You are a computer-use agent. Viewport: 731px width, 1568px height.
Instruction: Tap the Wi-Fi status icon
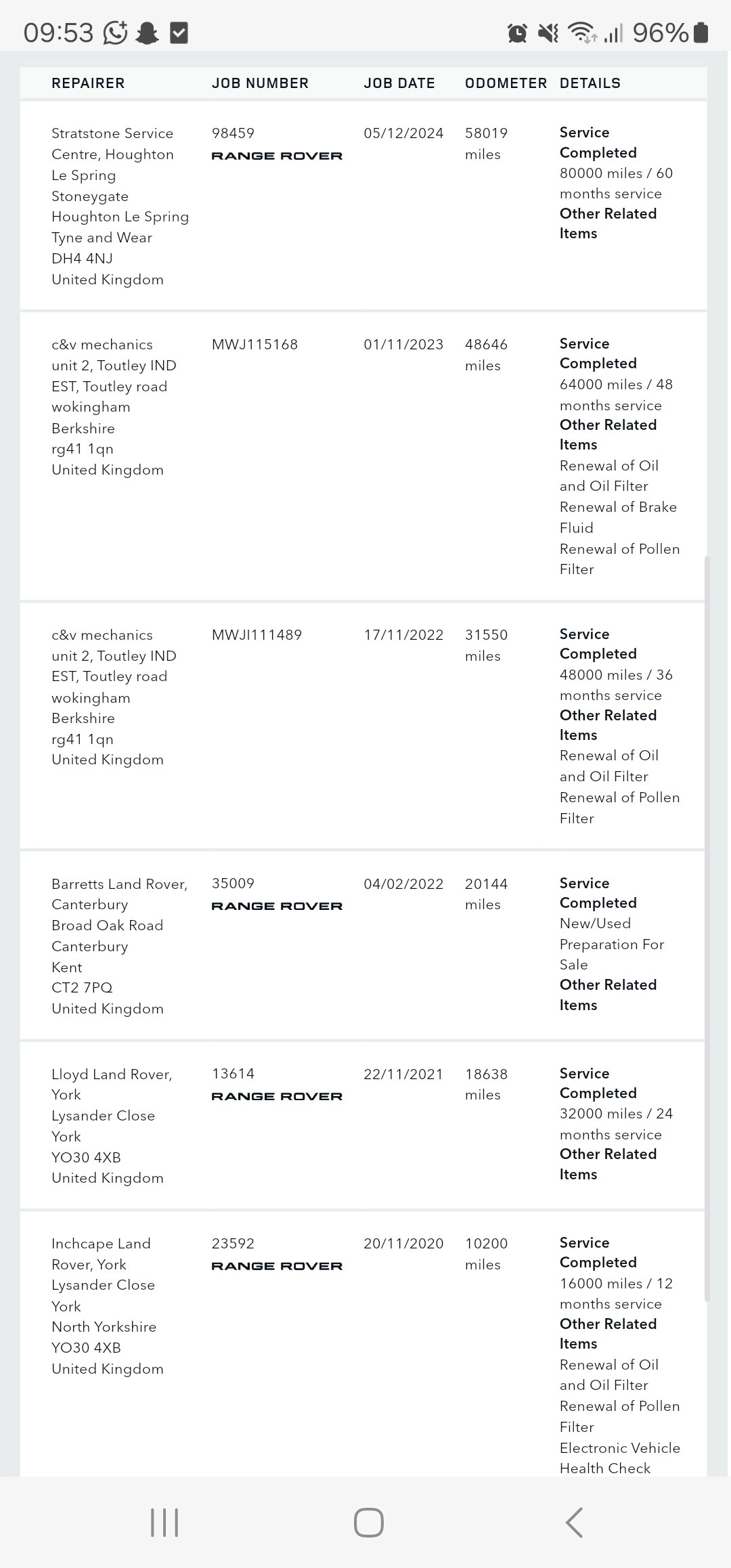(x=581, y=32)
